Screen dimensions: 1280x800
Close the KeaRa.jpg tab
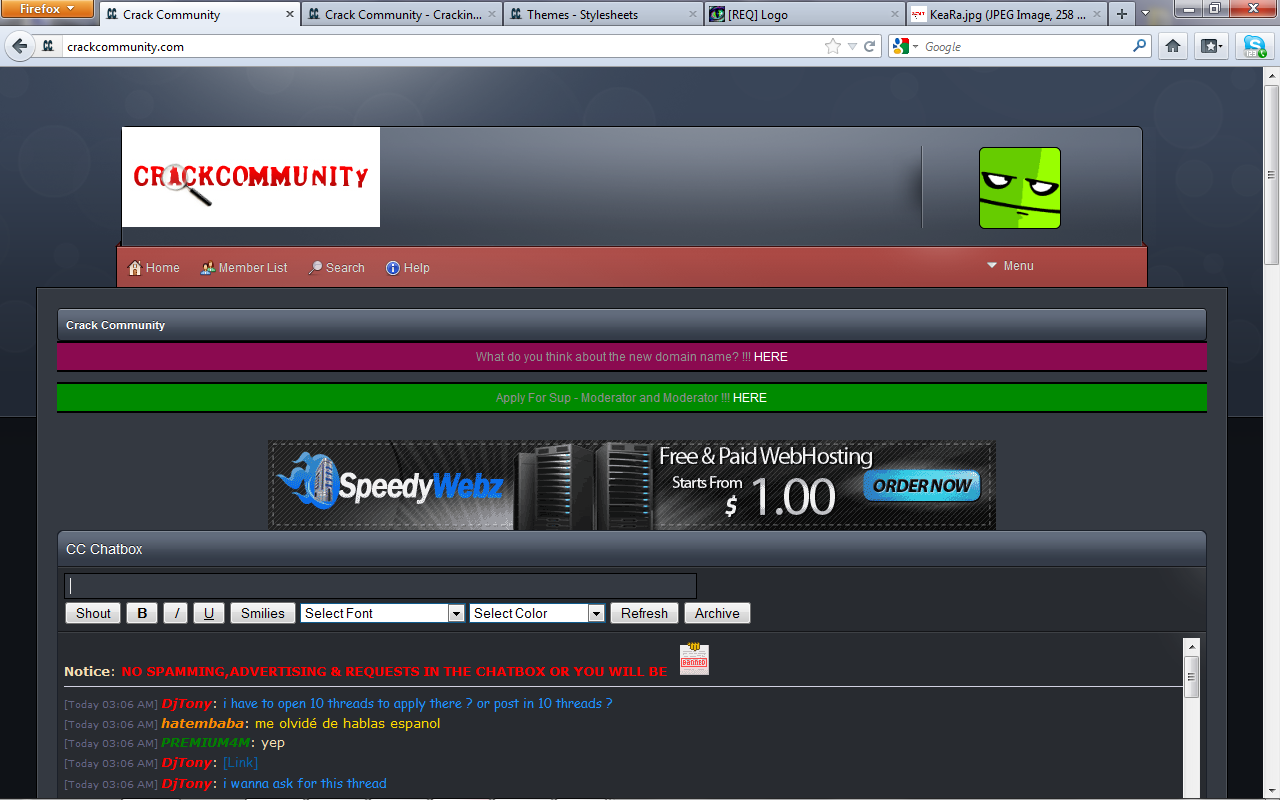1095,15
